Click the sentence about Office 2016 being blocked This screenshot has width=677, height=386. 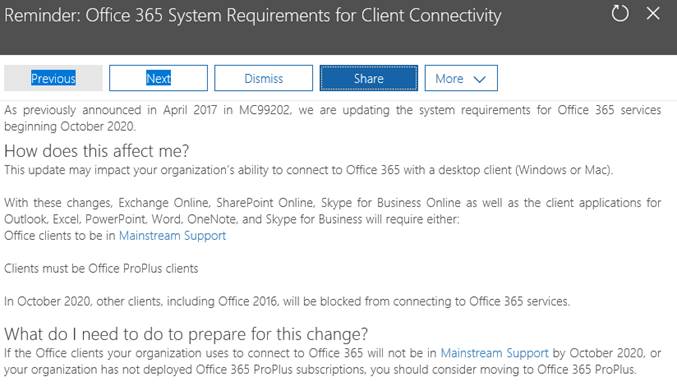pos(287,301)
